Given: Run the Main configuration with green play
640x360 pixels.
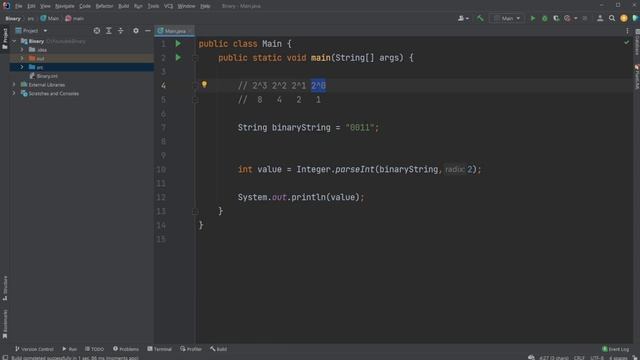Looking at the screenshot, I should pos(533,18).
